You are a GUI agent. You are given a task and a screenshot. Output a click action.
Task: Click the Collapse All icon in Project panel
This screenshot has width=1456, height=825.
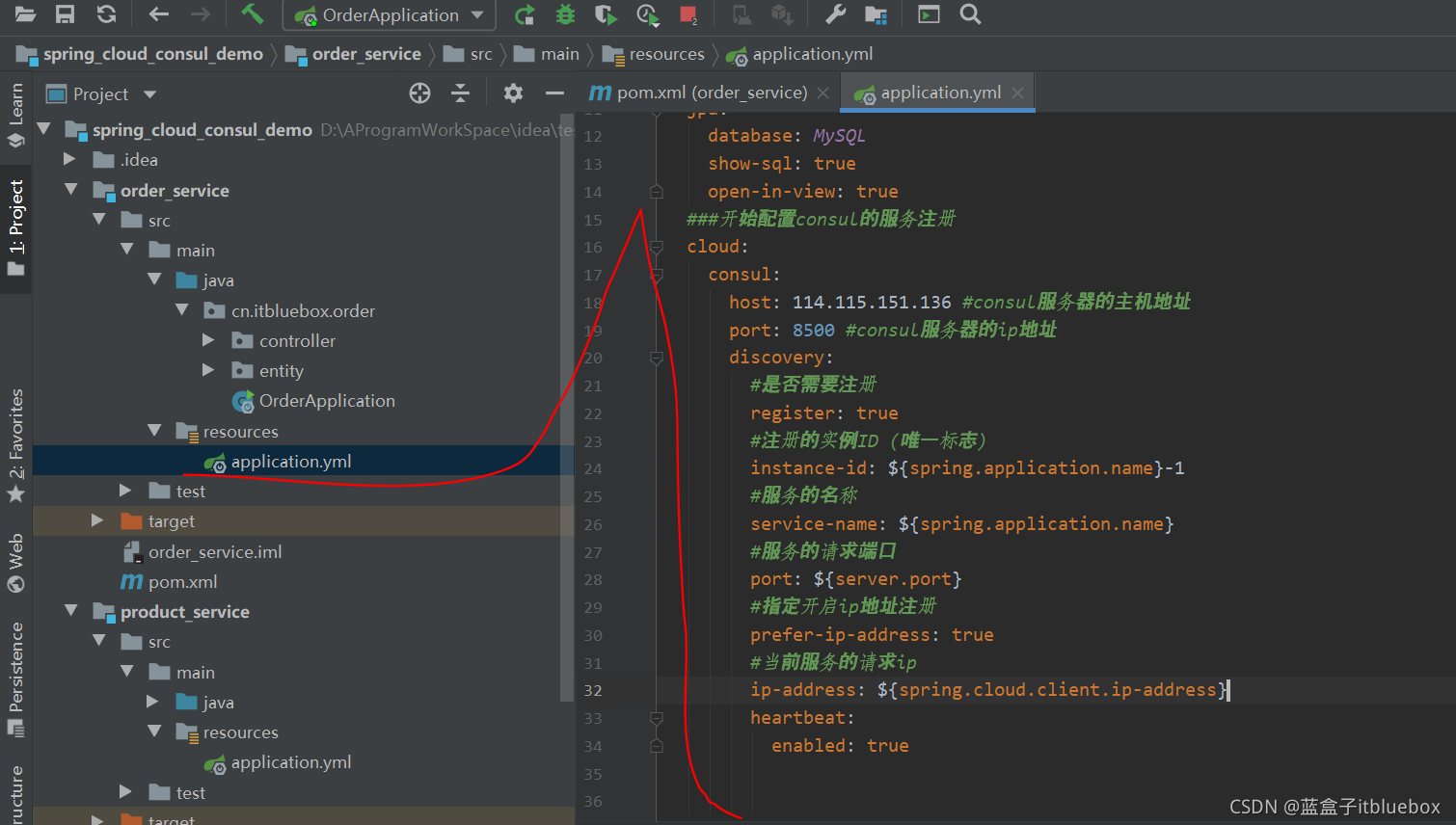click(461, 93)
